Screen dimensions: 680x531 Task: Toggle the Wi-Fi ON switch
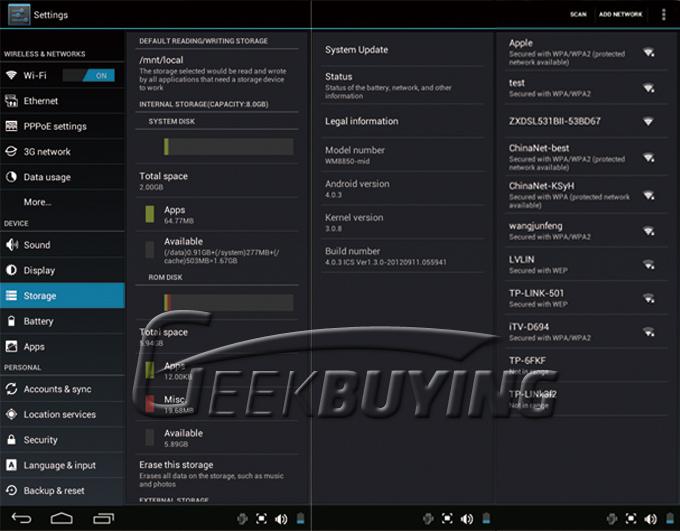tap(88, 75)
